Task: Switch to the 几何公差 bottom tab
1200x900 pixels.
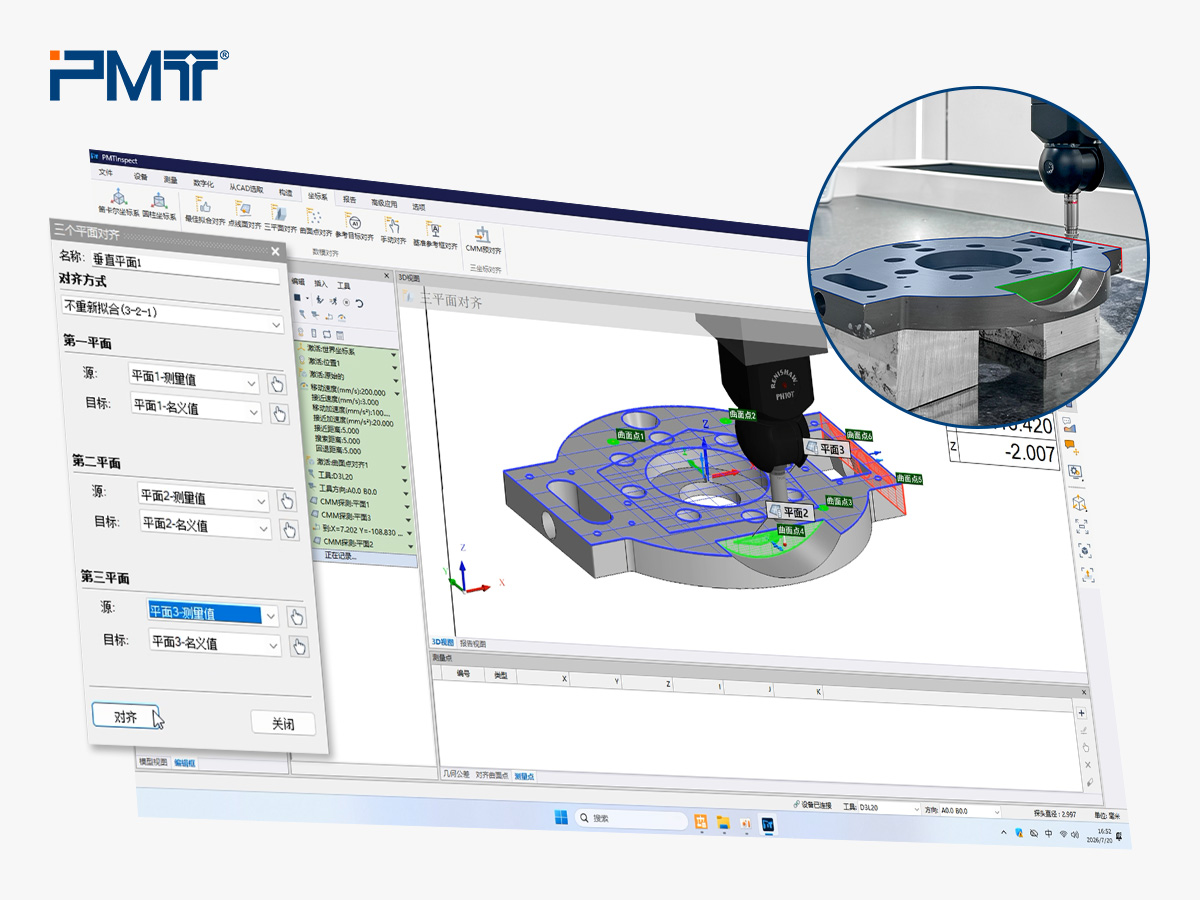Action: tap(456, 774)
